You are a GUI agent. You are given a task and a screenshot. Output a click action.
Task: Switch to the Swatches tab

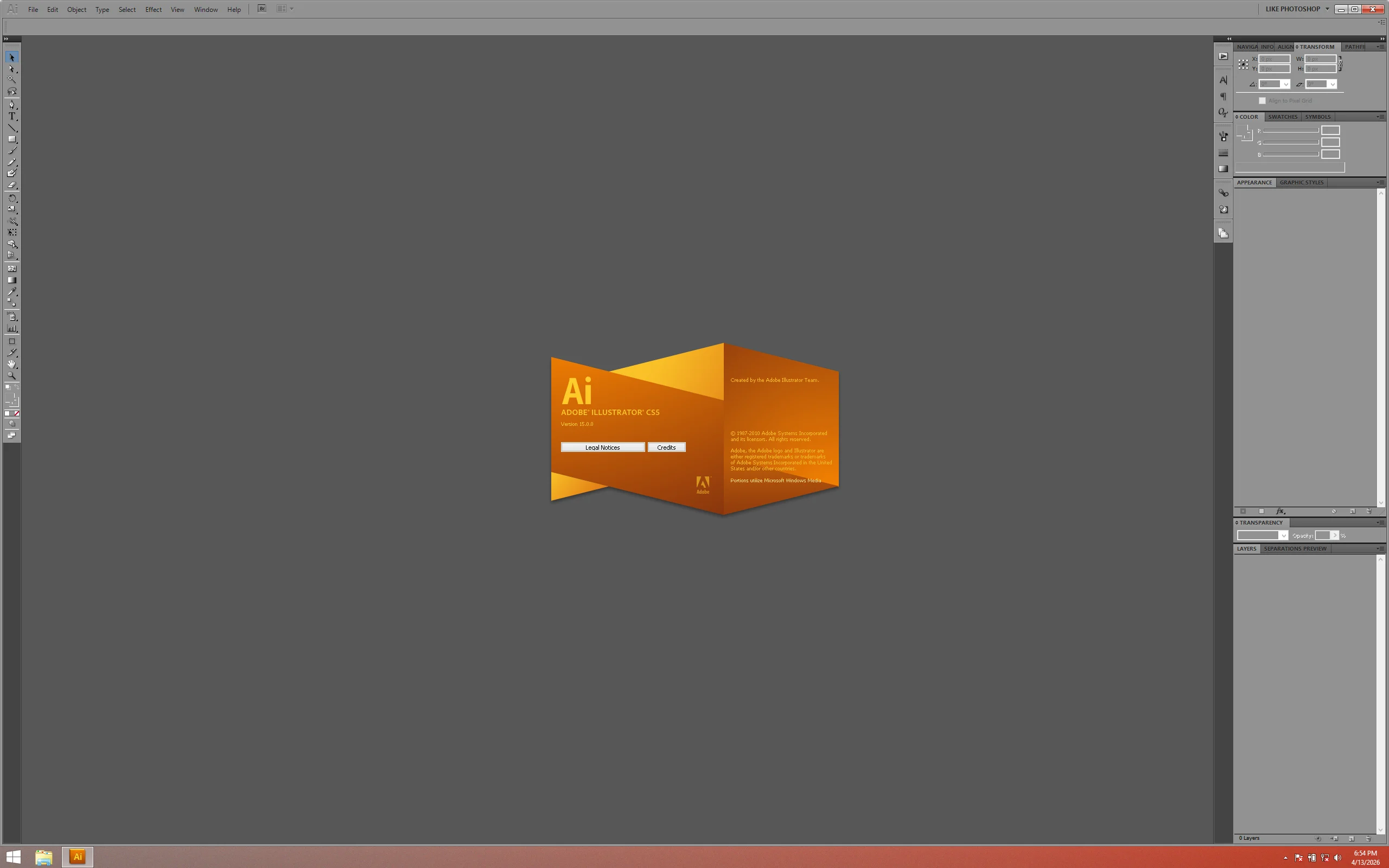pos(1283,117)
